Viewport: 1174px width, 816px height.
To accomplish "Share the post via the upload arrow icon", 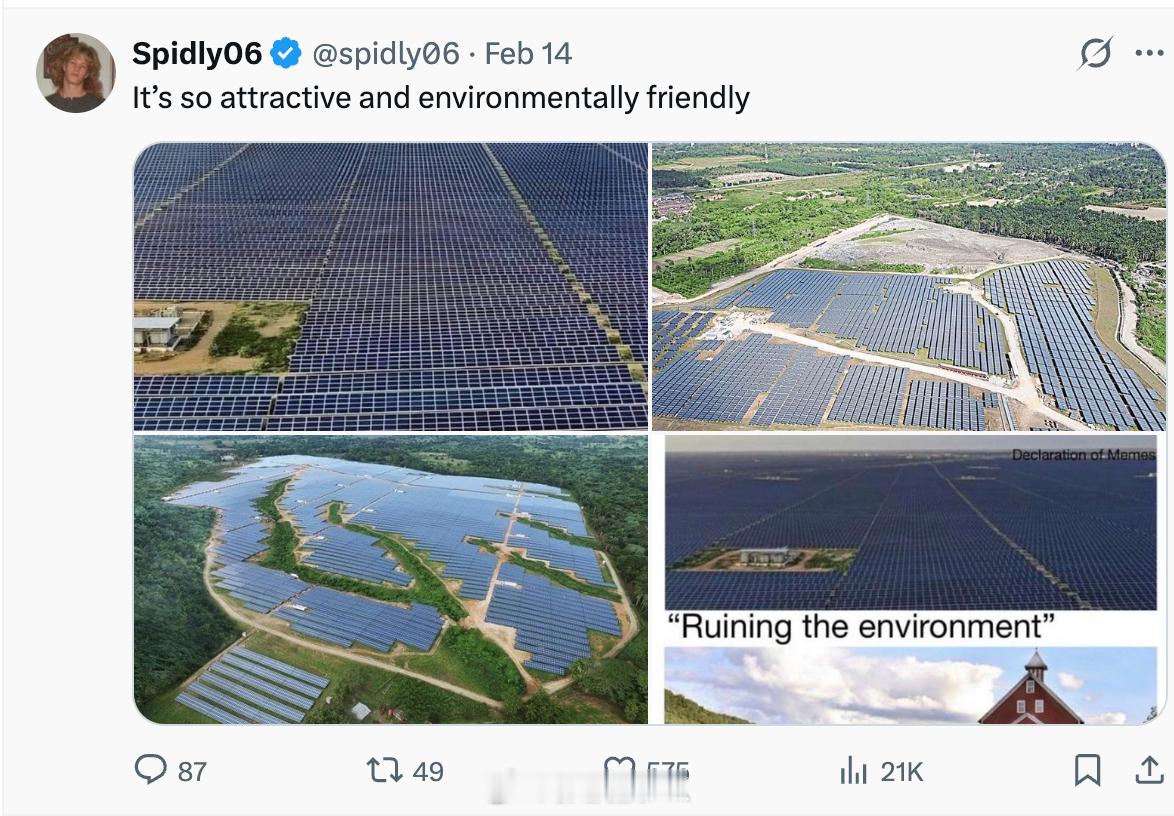I will coord(1149,769).
